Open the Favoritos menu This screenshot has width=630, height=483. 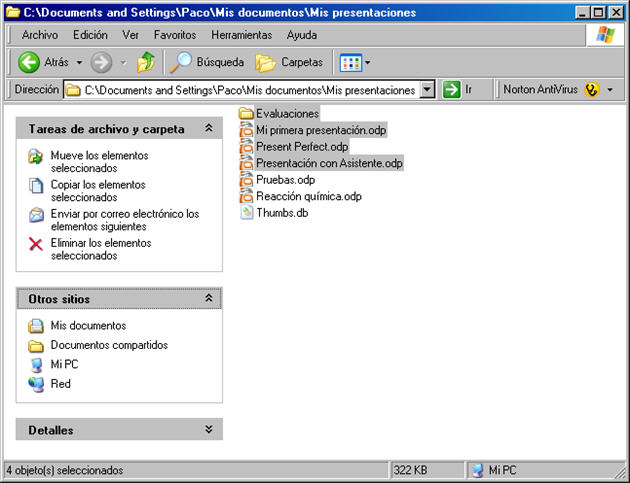(175, 35)
